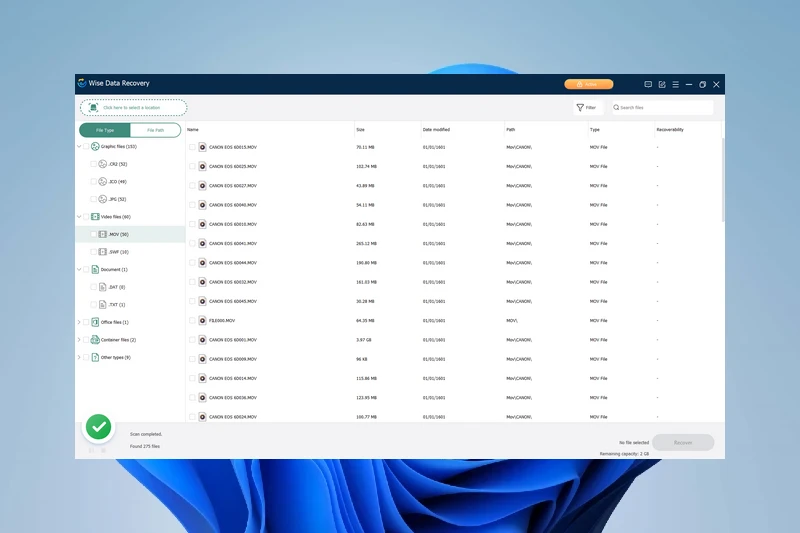Click the Other types question-mark icon
The width and height of the screenshot is (800, 533).
95,358
